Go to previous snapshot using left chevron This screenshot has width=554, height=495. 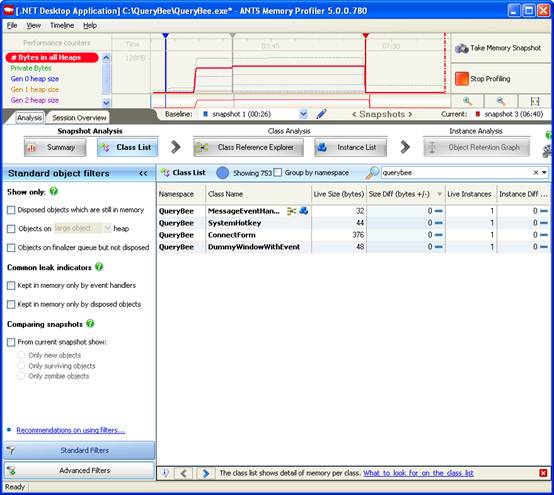[354, 114]
